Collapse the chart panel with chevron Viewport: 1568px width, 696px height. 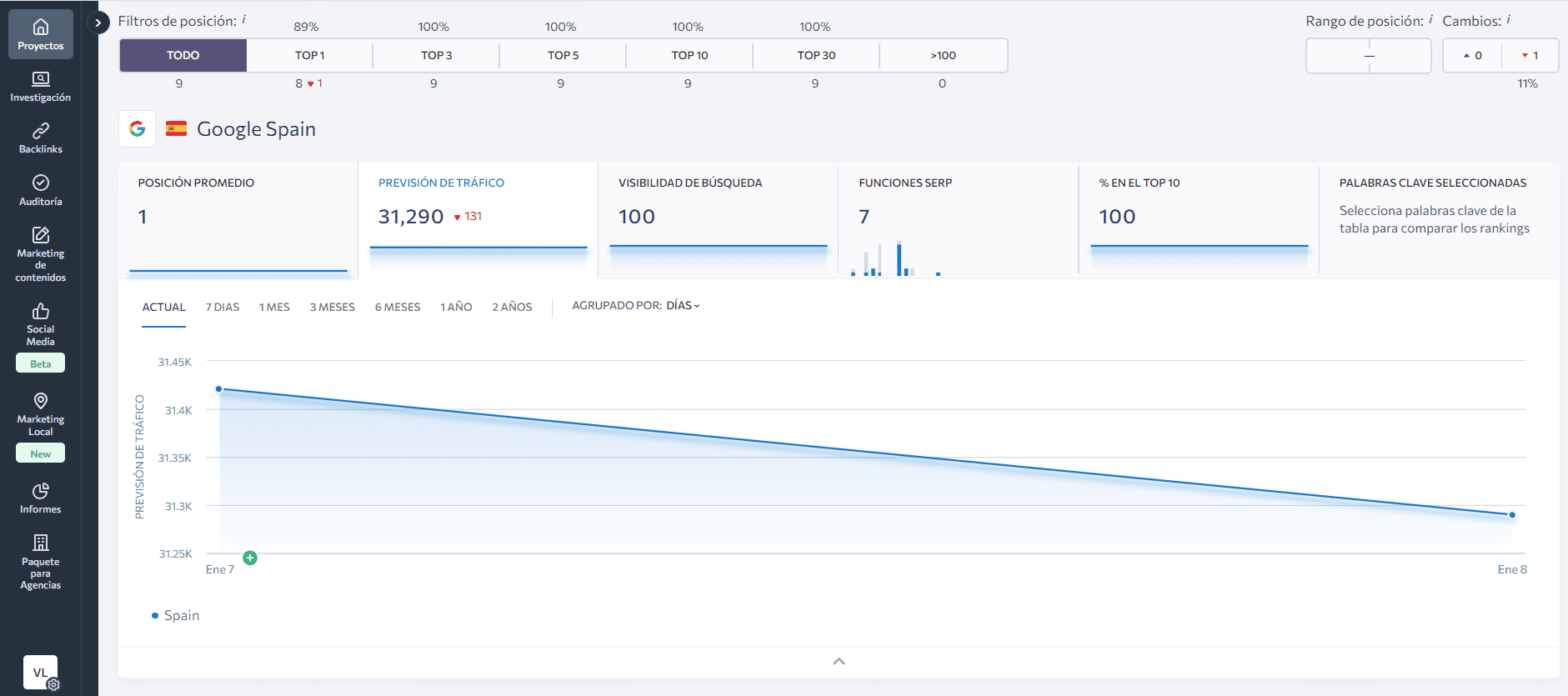tap(839, 661)
